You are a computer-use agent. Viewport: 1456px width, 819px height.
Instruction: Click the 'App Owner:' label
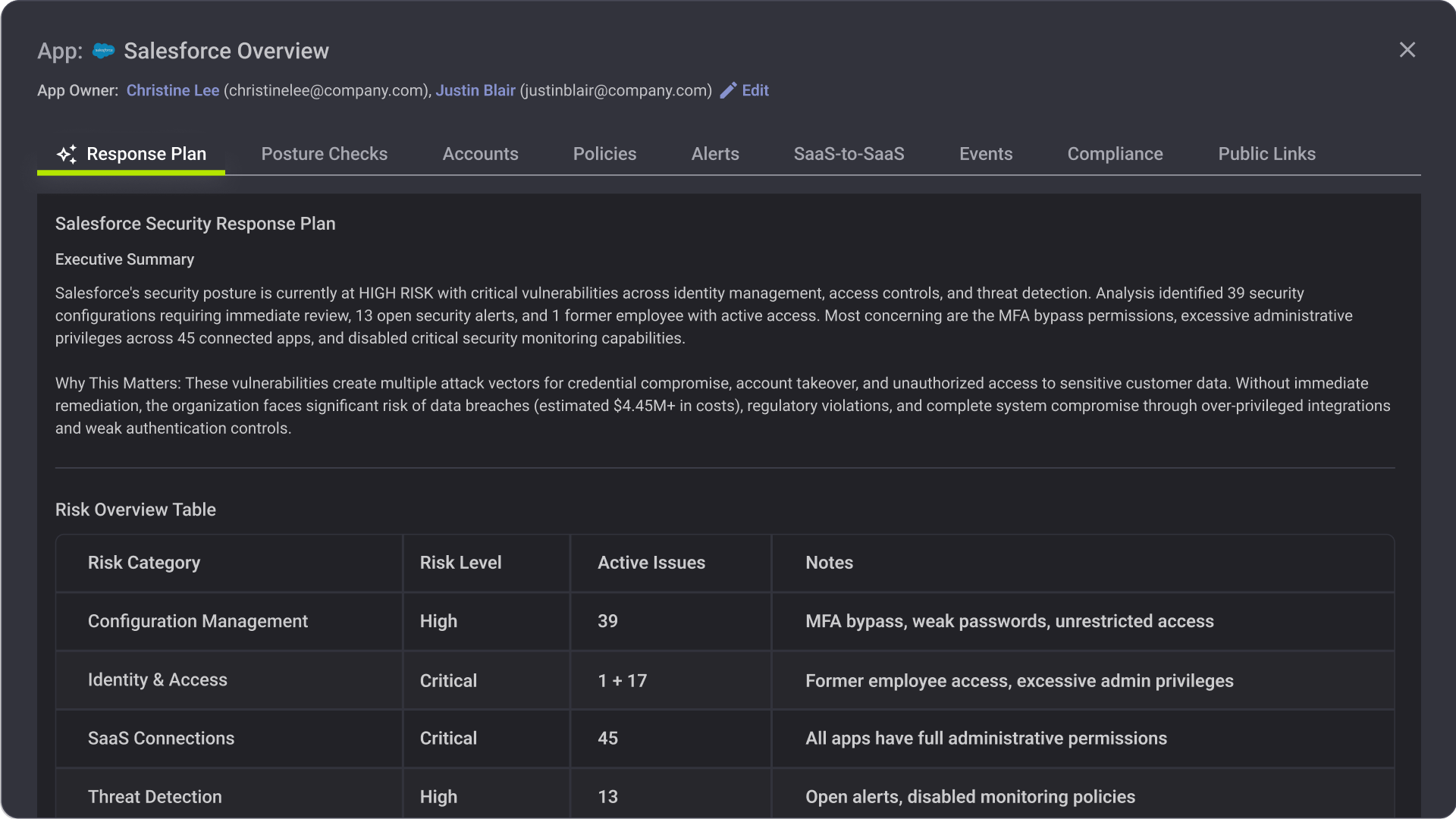pyautogui.click(x=78, y=90)
